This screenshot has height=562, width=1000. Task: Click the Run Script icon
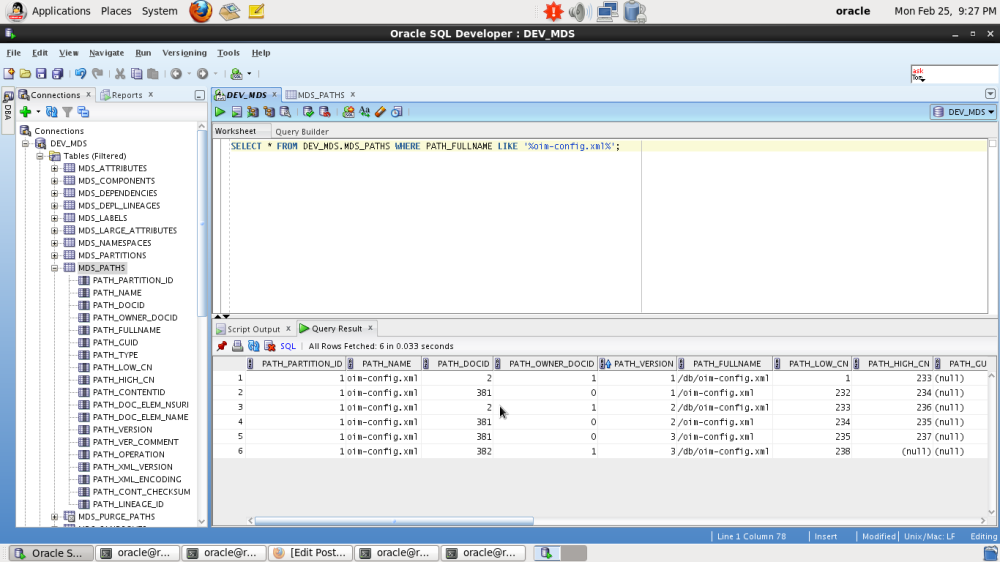click(237, 112)
